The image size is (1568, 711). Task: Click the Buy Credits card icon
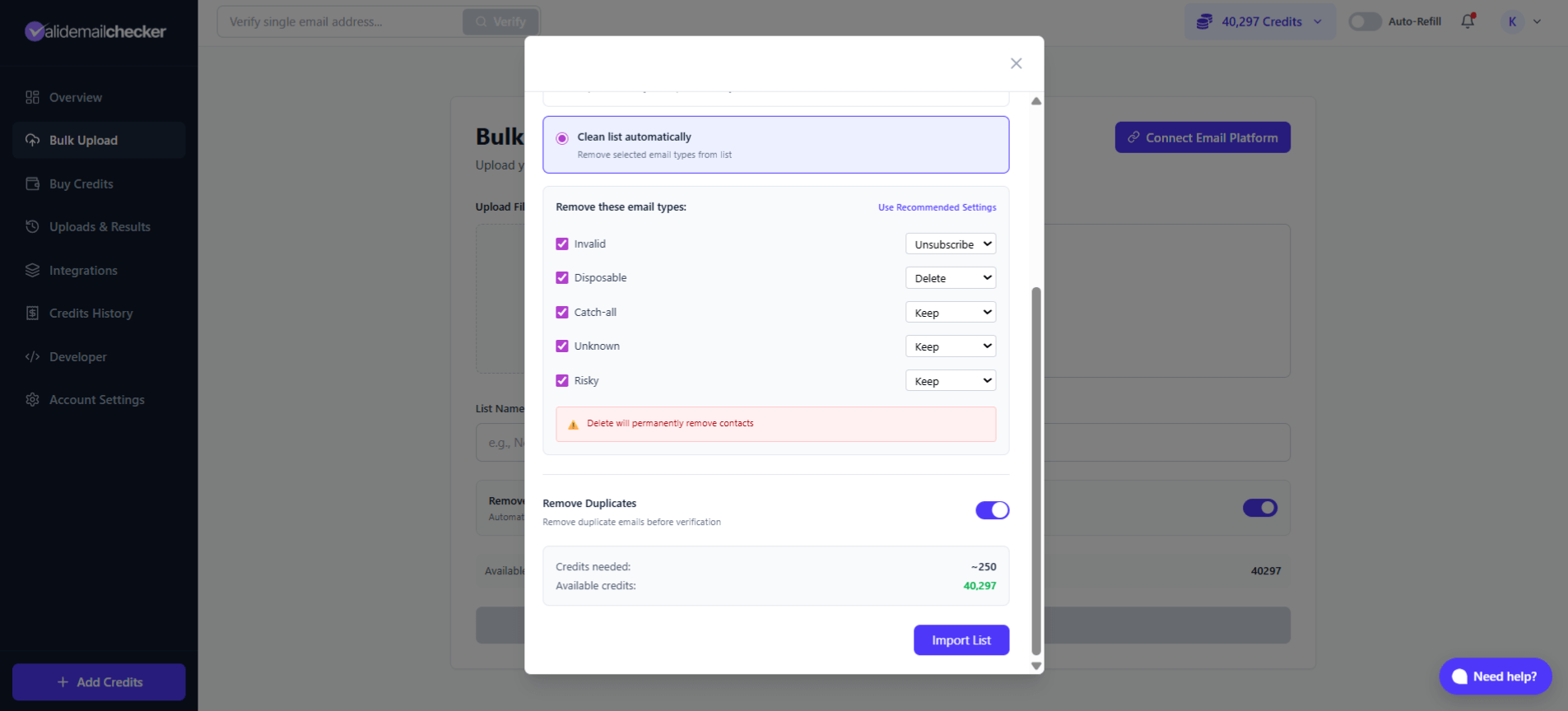coord(32,184)
